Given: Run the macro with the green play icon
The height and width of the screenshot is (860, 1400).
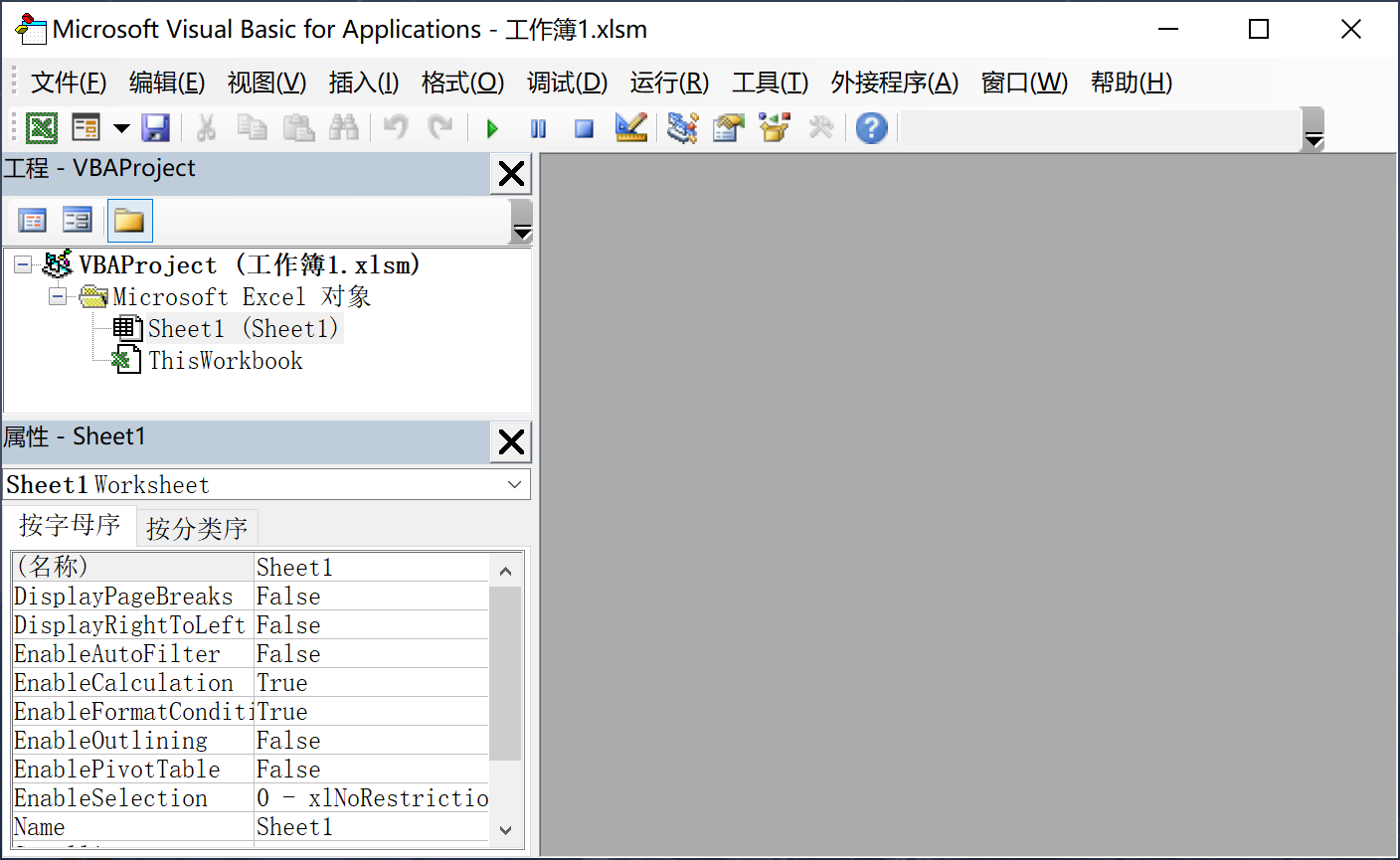Looking at the screenshot, I should (x=492, y=128).
